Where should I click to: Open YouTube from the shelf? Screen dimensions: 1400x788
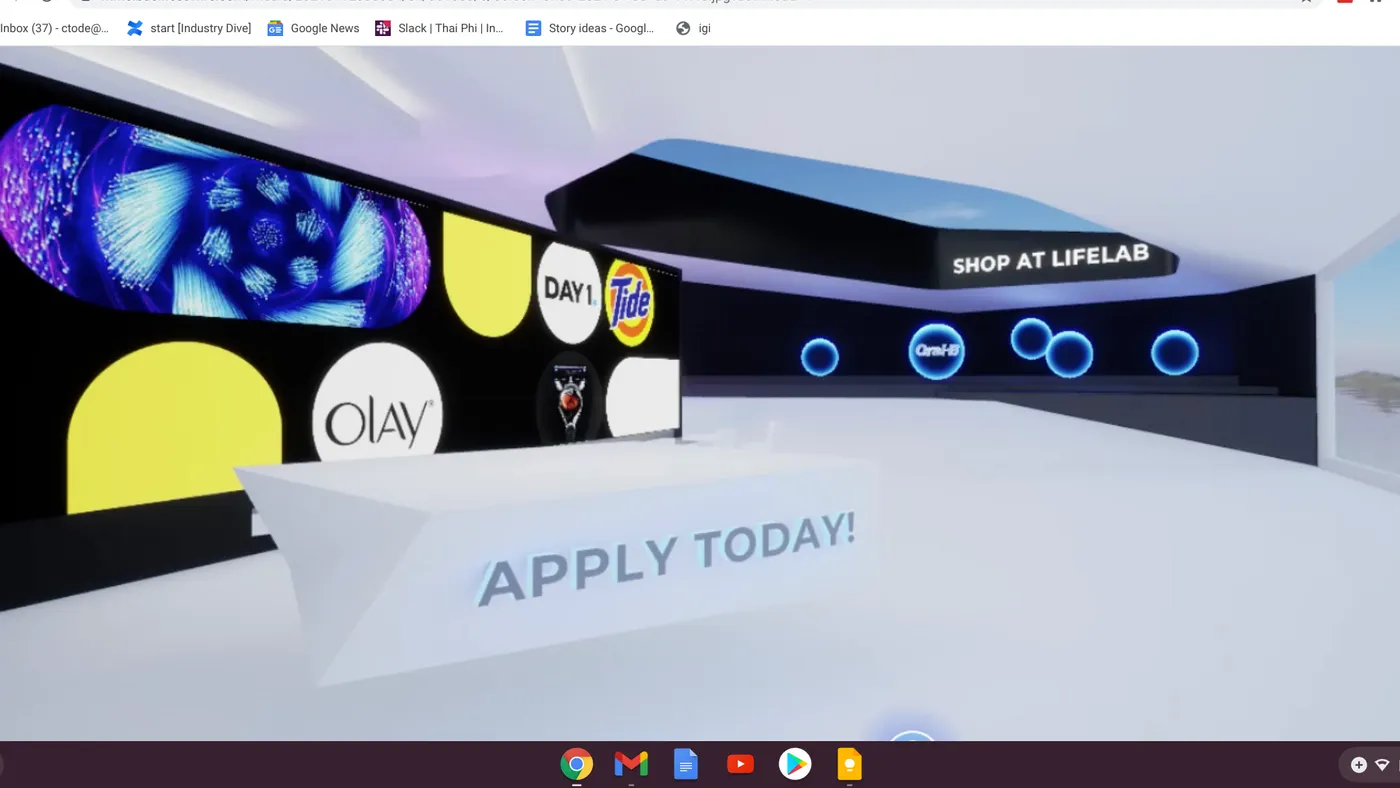[x=740, y=765]
